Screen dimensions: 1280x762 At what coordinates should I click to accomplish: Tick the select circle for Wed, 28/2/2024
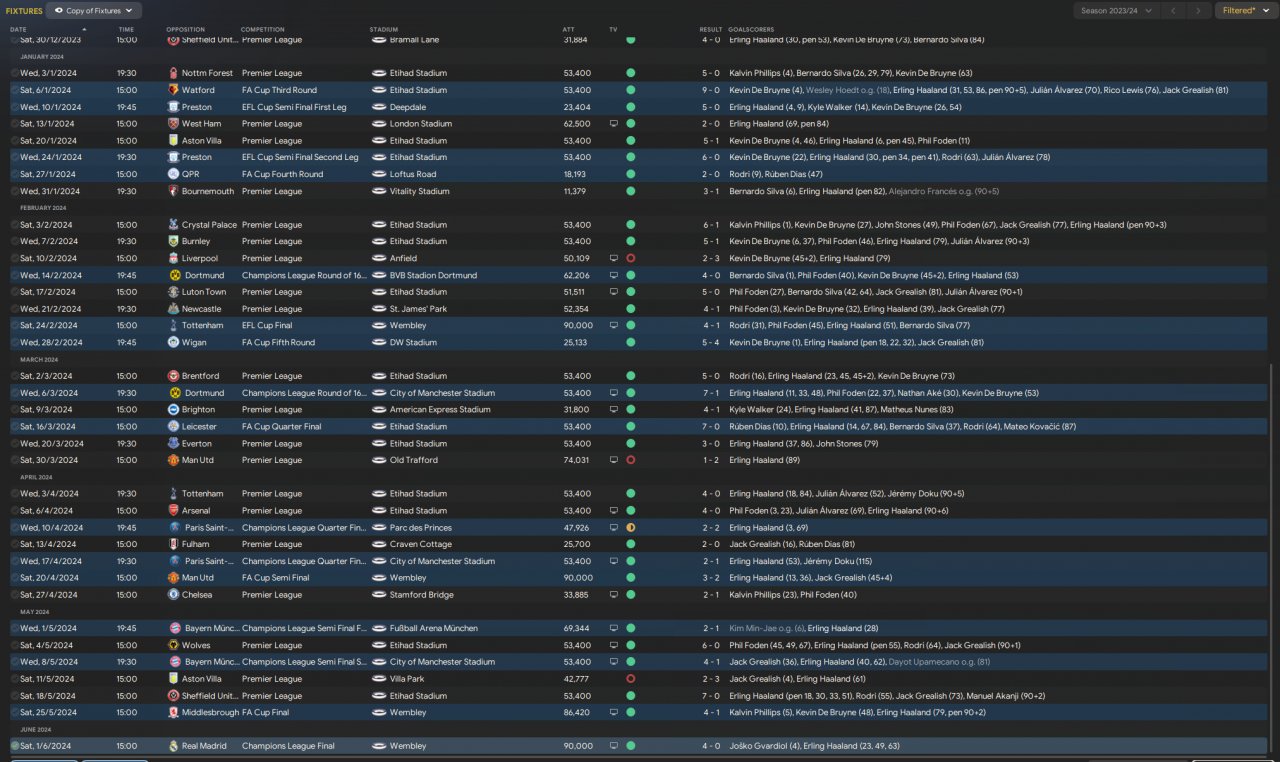pyautogui.click(x=15, y=342)
